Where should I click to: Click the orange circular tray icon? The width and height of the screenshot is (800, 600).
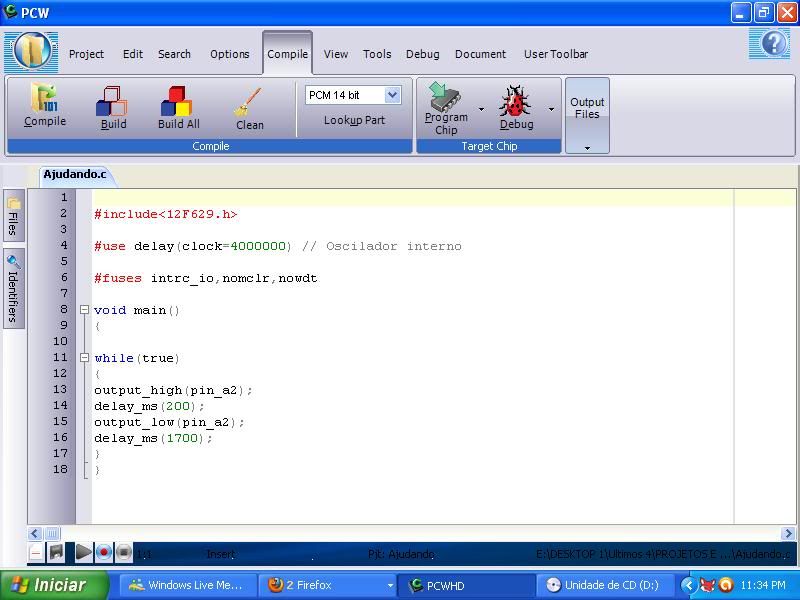click(x=726, y=585)
